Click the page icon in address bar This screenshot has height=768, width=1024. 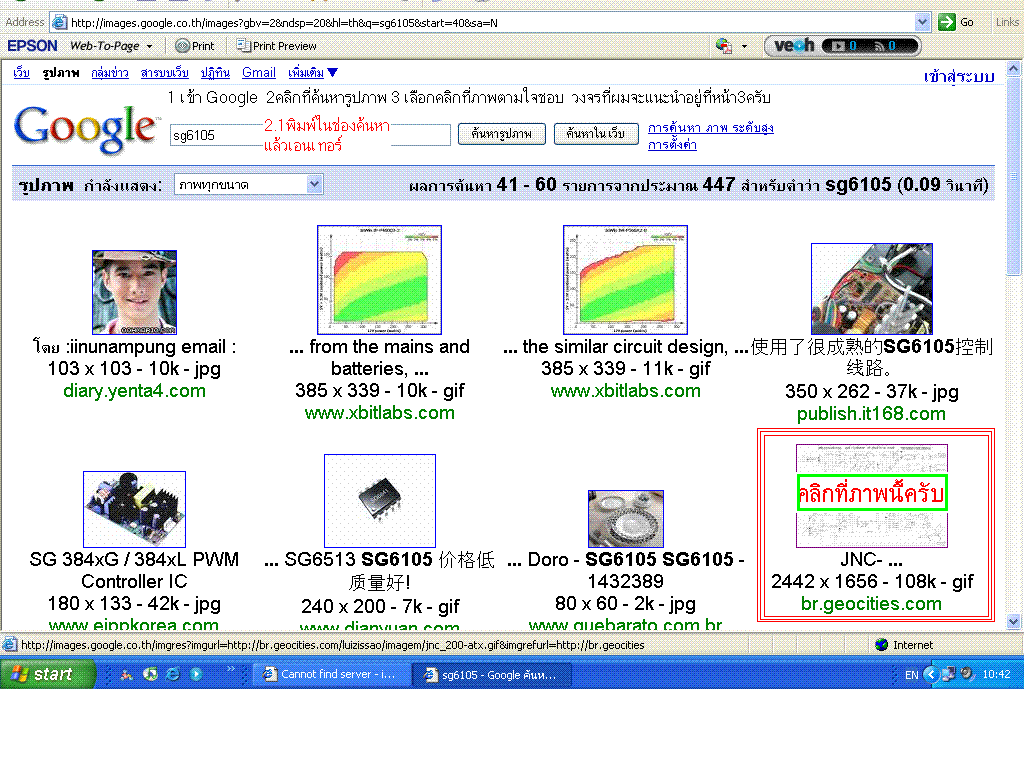pyautogui.click(x=59, y=22)
